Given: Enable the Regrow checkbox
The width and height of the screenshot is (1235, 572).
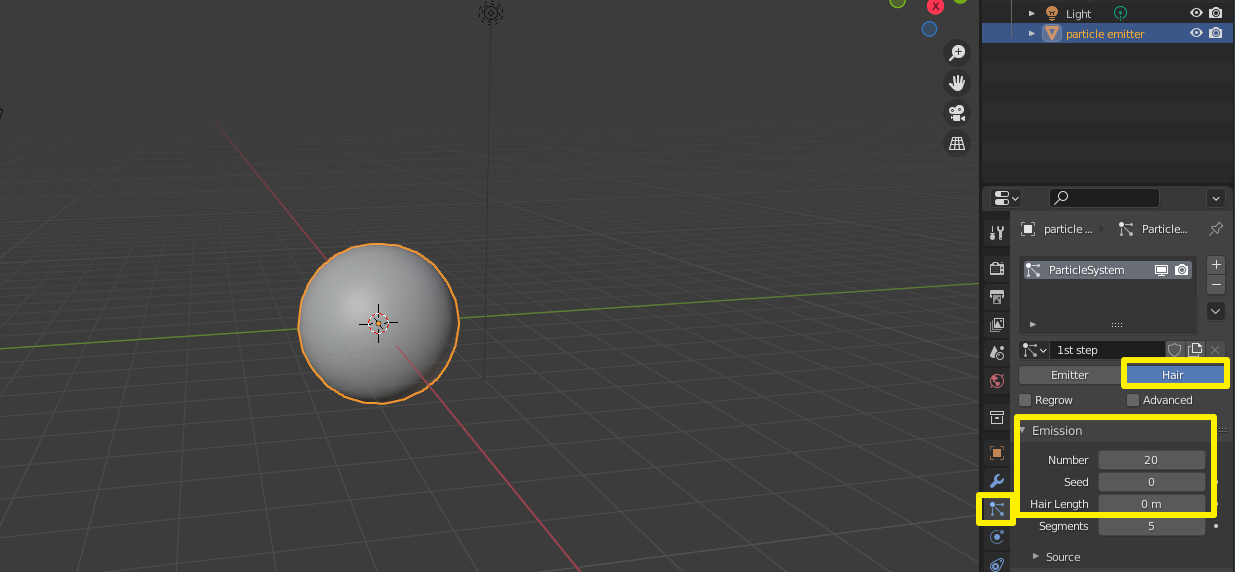Looking at the screenshot, I should [1024, 400].
